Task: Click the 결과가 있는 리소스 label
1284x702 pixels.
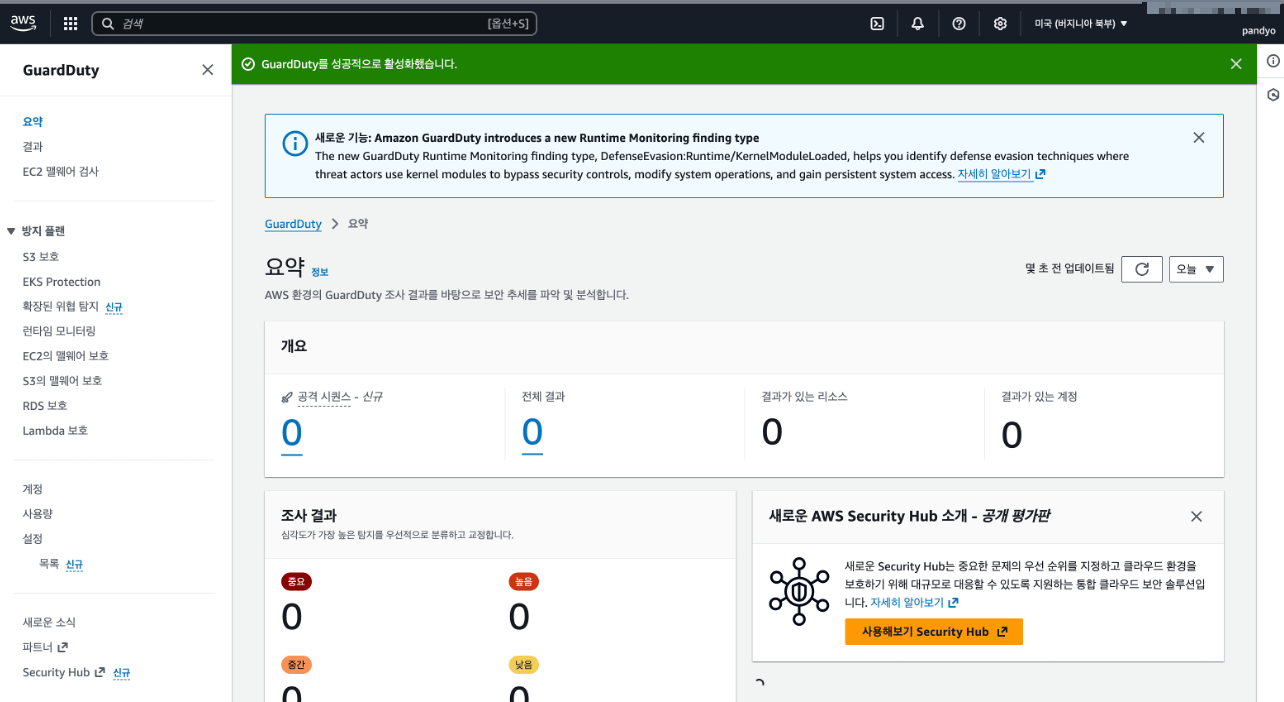Action: [804, 397]
